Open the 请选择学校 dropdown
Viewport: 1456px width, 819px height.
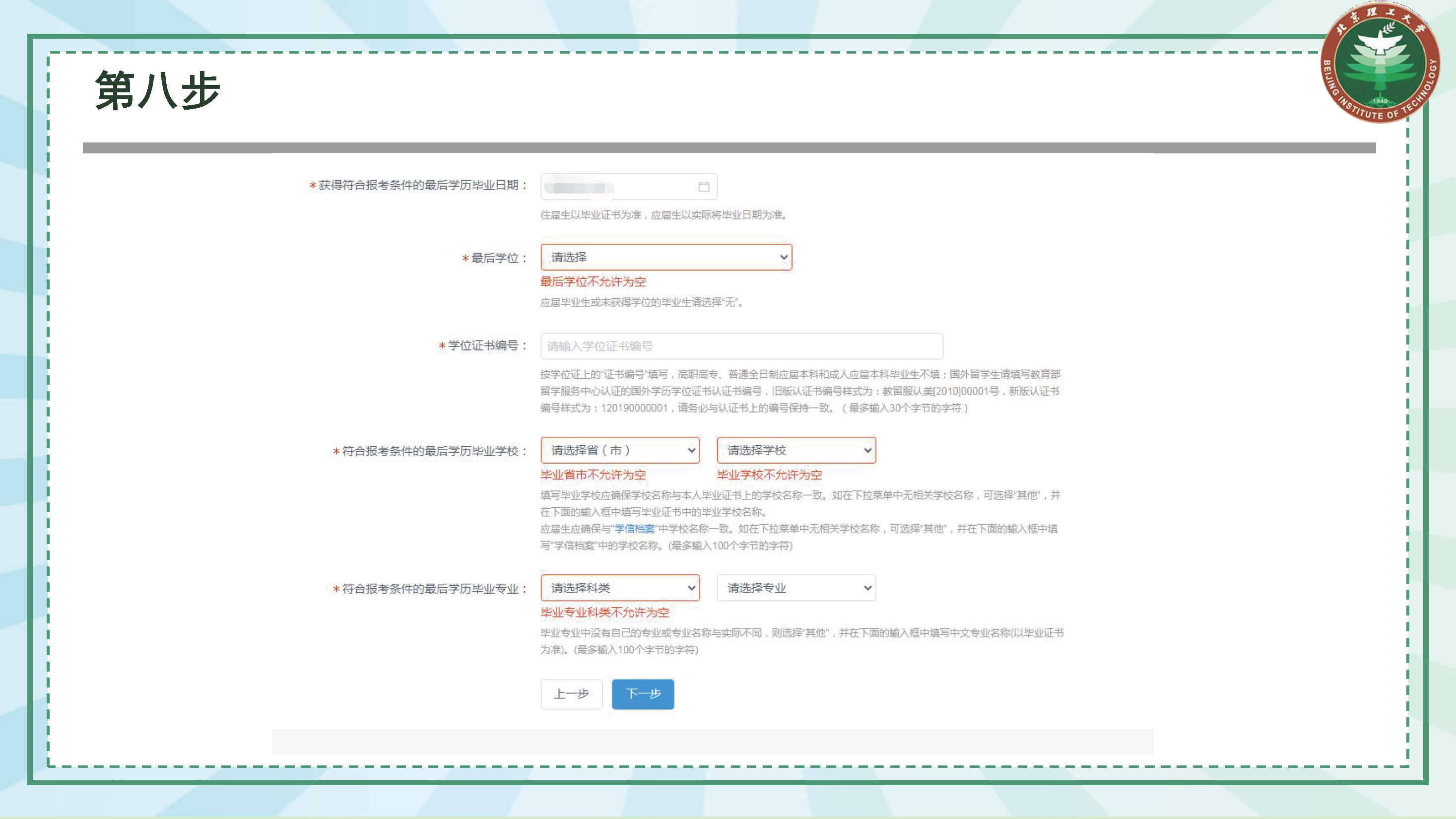click(796, 450)
